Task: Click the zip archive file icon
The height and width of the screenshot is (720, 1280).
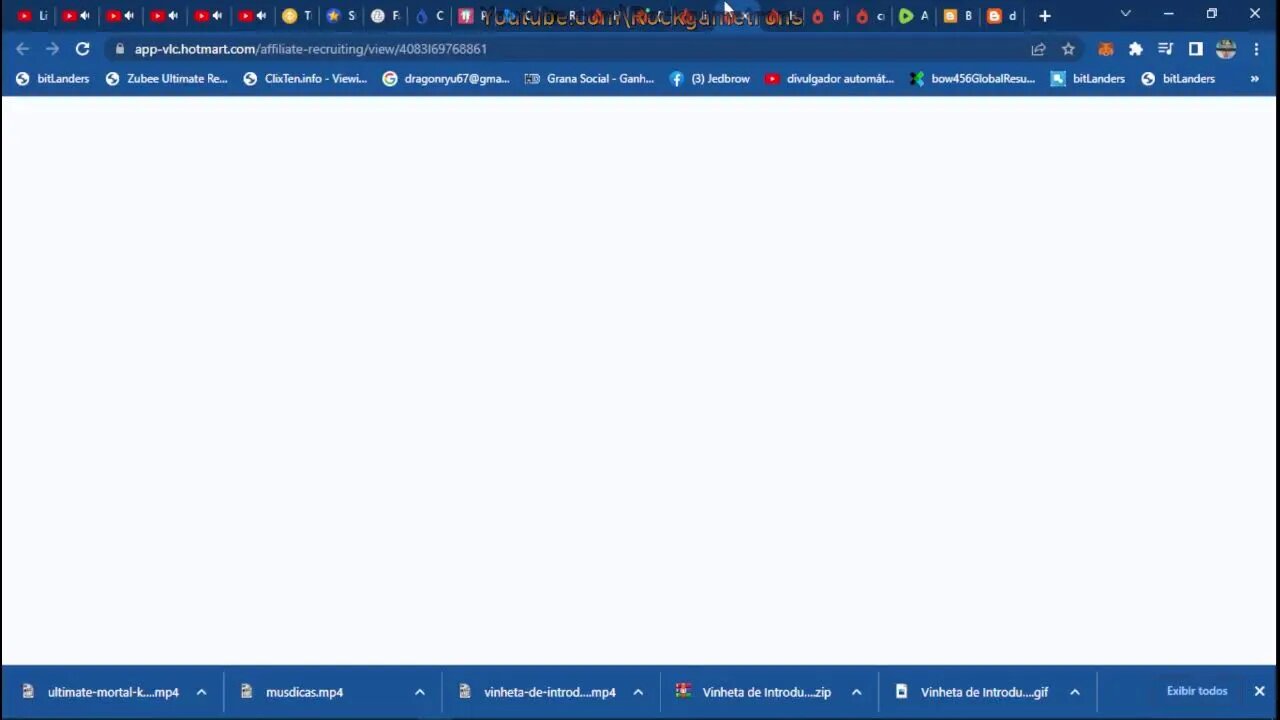Action: 683,691
